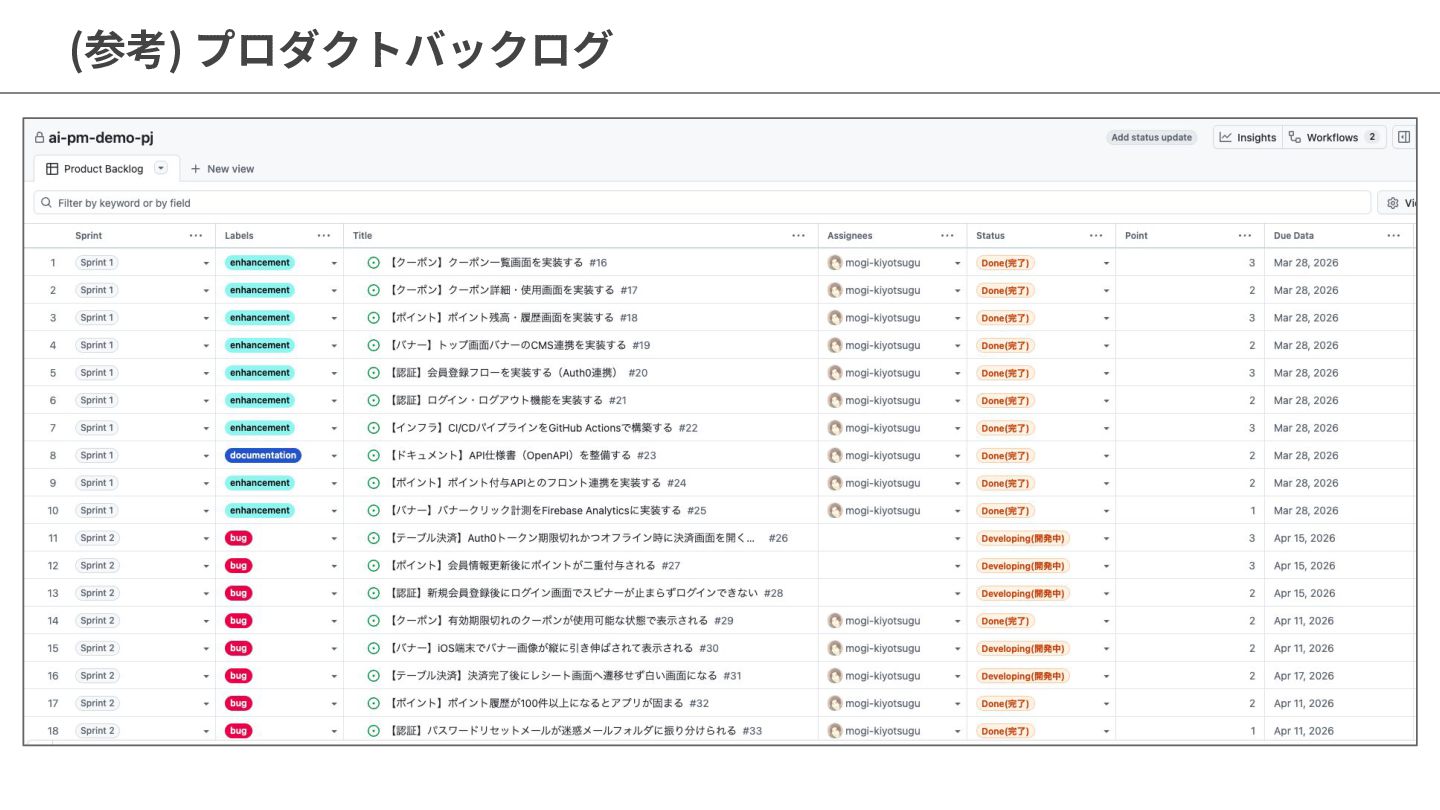Click the Add status update button
Viewport: 1440px width, 810px height.
pyautogui.click(x=1152, y=138)
